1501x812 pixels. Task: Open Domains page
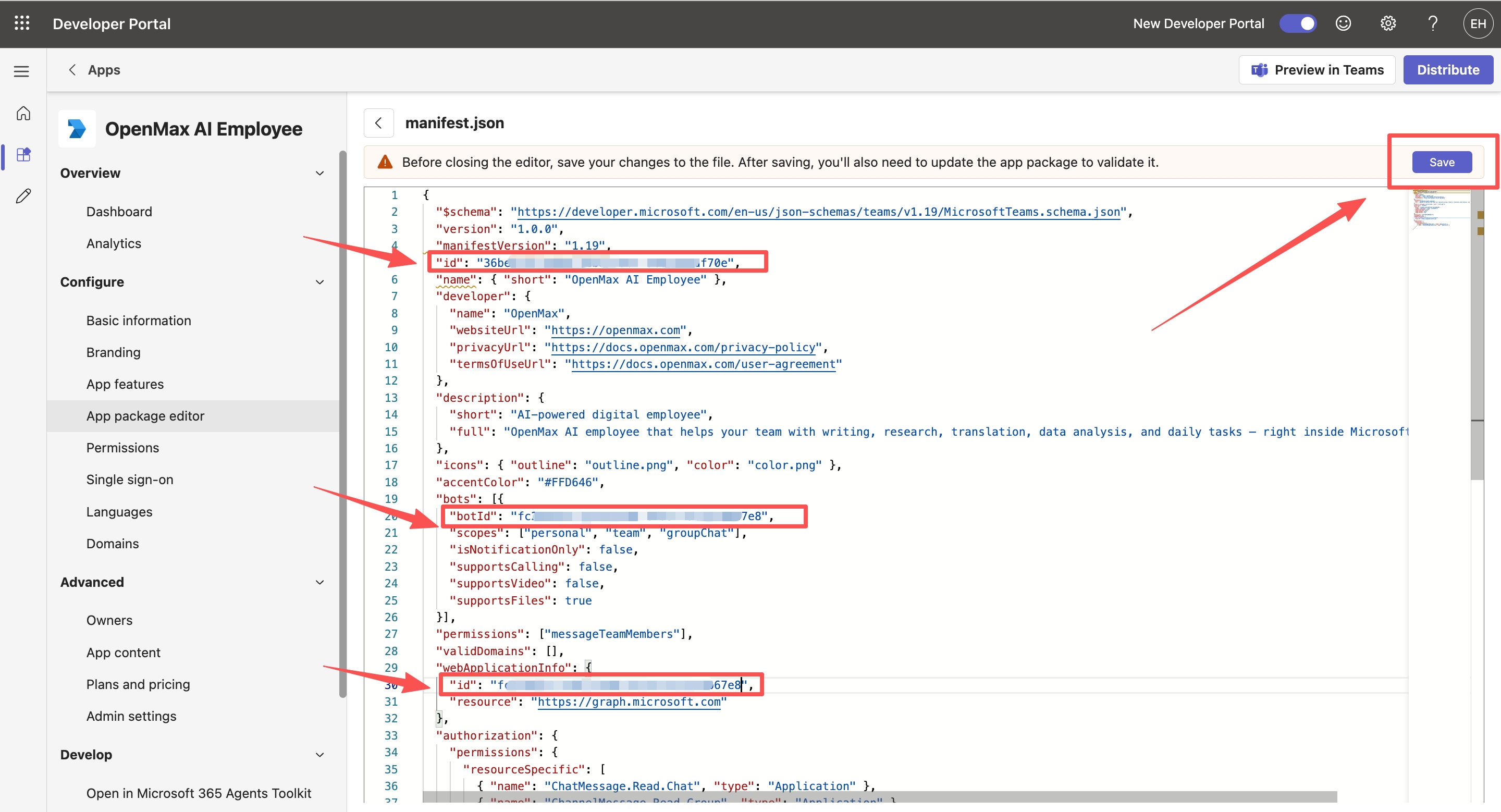click(113, 544)
